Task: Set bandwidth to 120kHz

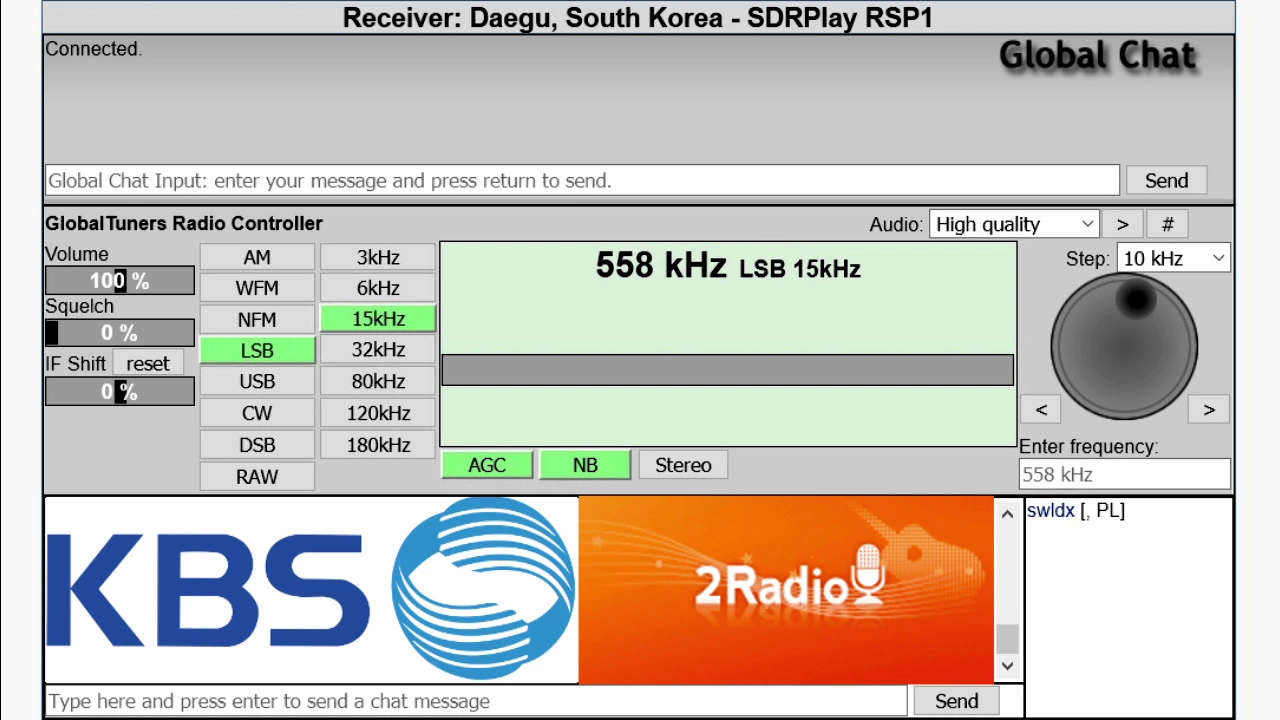Action: [x=378, y=413]
